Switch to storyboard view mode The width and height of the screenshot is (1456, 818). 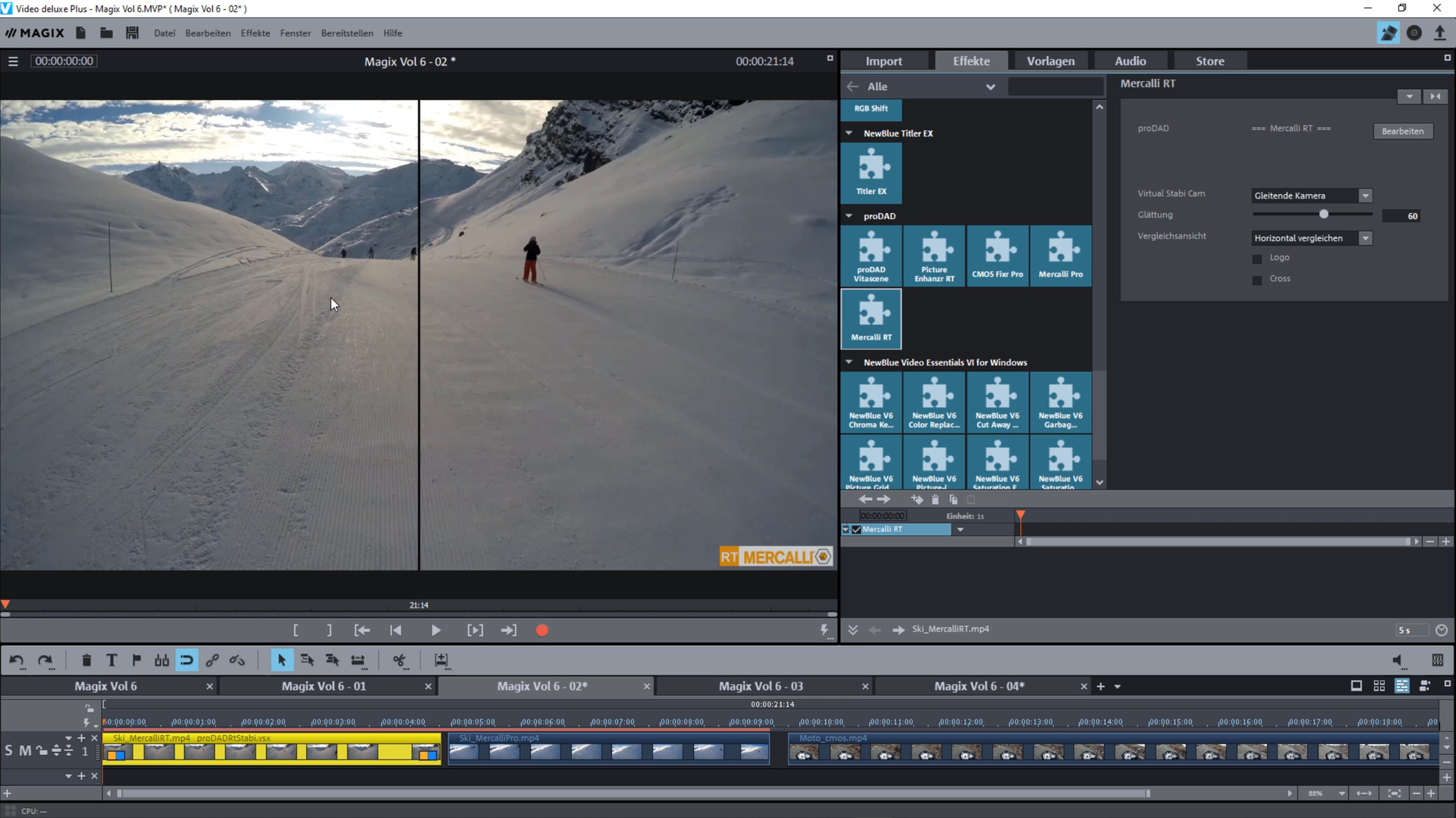tap(1357, 686)
